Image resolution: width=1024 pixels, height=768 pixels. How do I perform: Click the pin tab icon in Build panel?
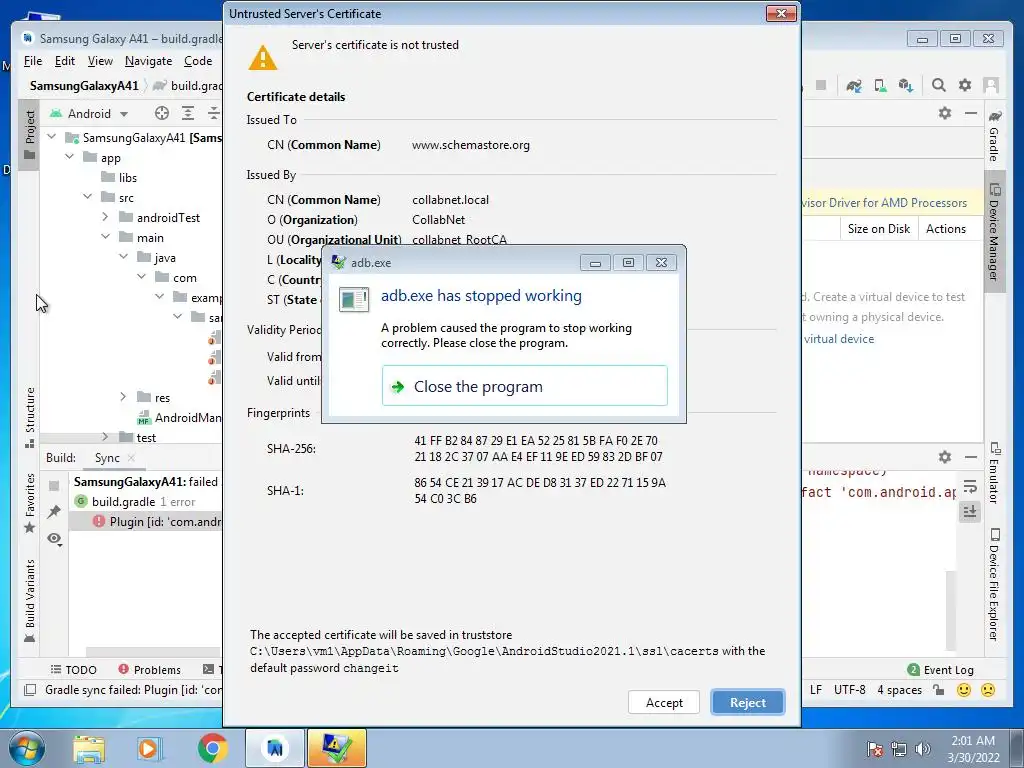(54, 512)
